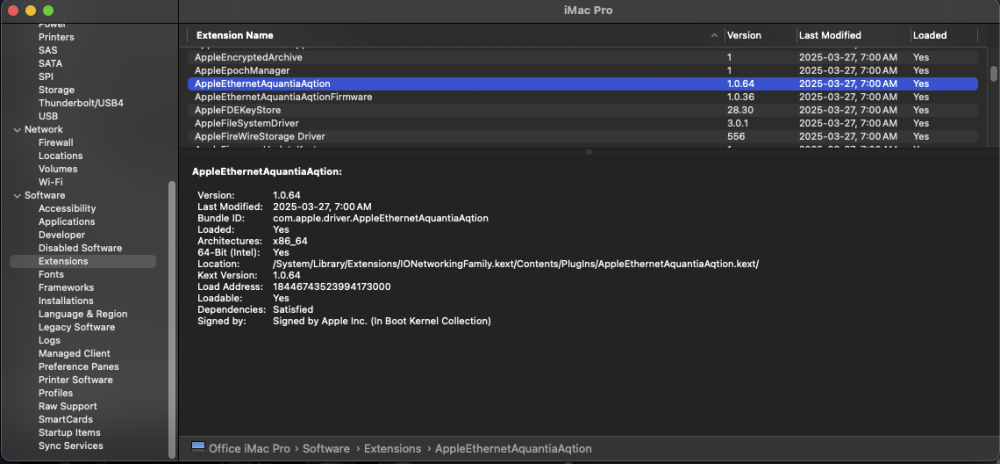Select the AppleEncryptedArchive extension row
The height and width of the screenshot is (464, 1000).
[582, 57]
